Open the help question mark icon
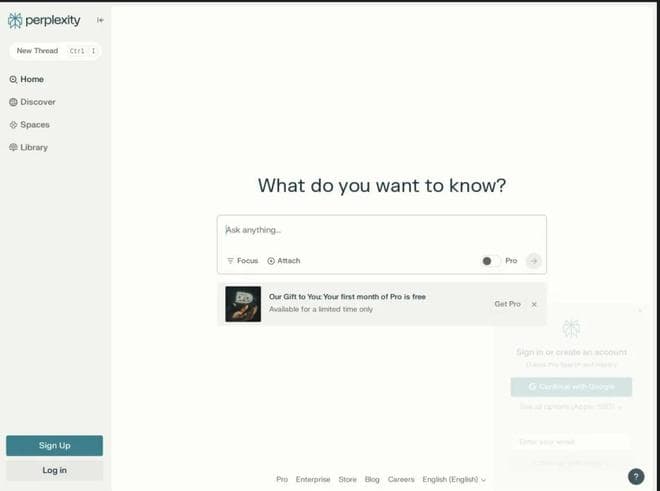The height and width of the screenshot is (491, 660). 636,477
